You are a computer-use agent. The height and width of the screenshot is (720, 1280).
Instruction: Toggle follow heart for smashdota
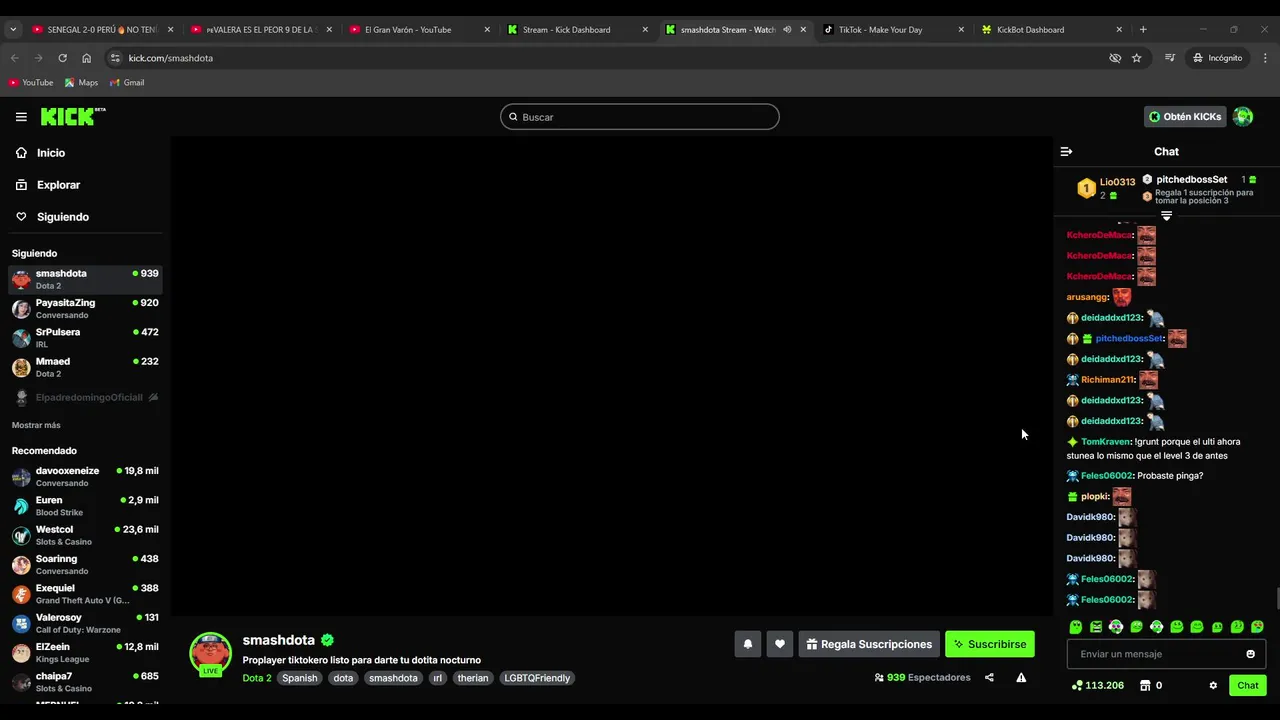click(780, 644)
